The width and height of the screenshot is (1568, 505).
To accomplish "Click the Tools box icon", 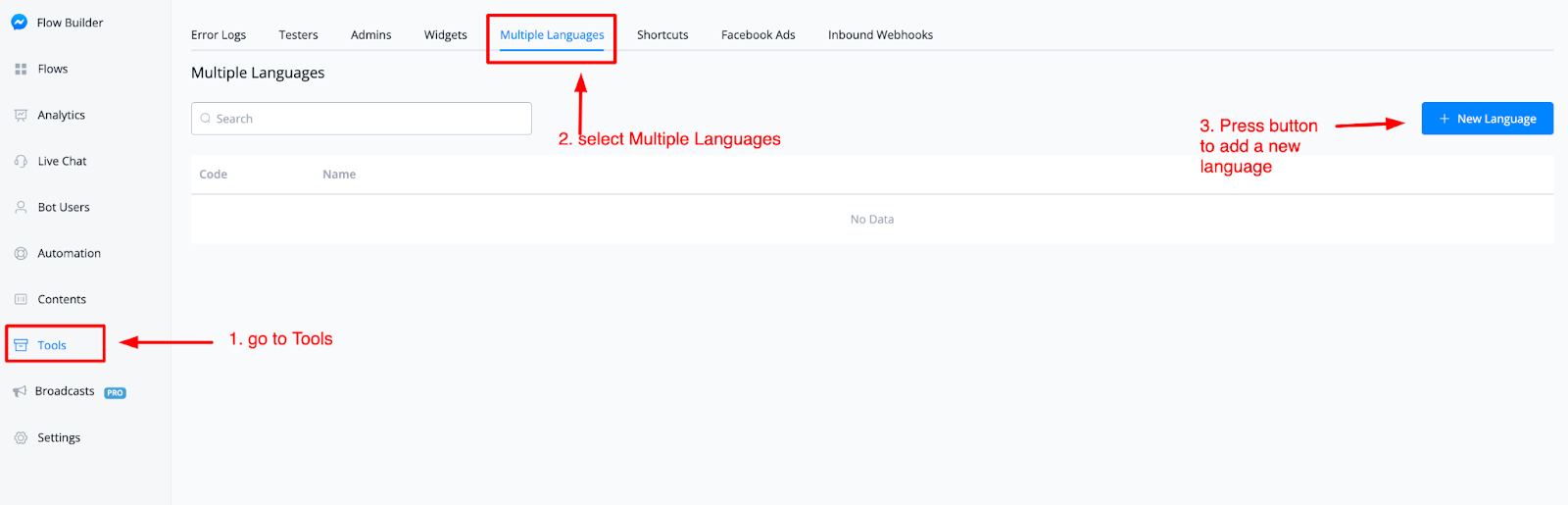I will (21, 345).
